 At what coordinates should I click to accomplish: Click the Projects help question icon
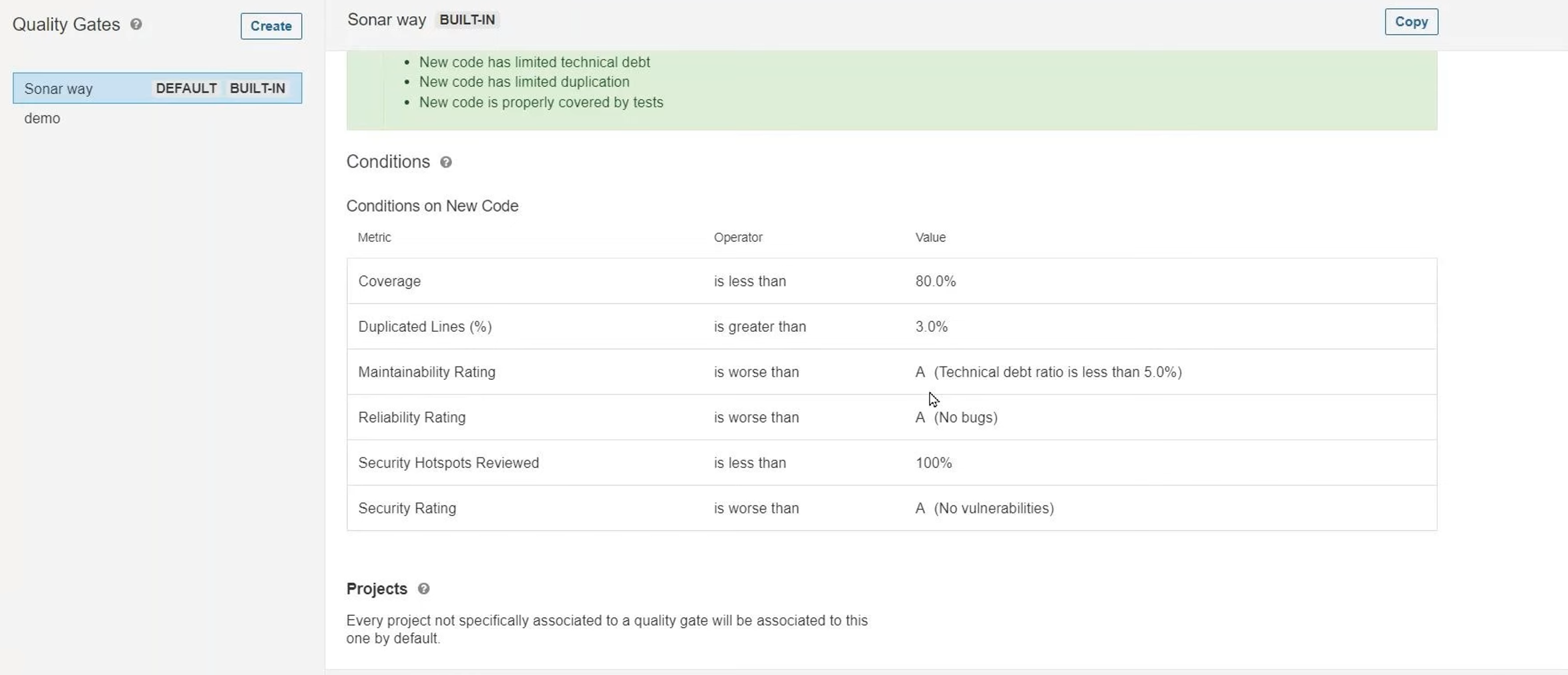pyautogui.click(x=423, y=589)
